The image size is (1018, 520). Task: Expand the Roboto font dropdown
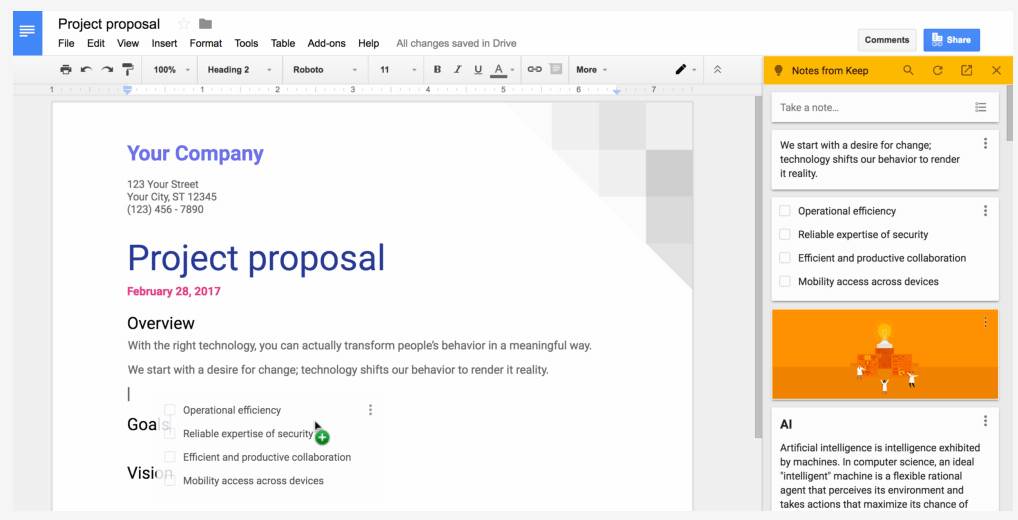click(324, 70)
